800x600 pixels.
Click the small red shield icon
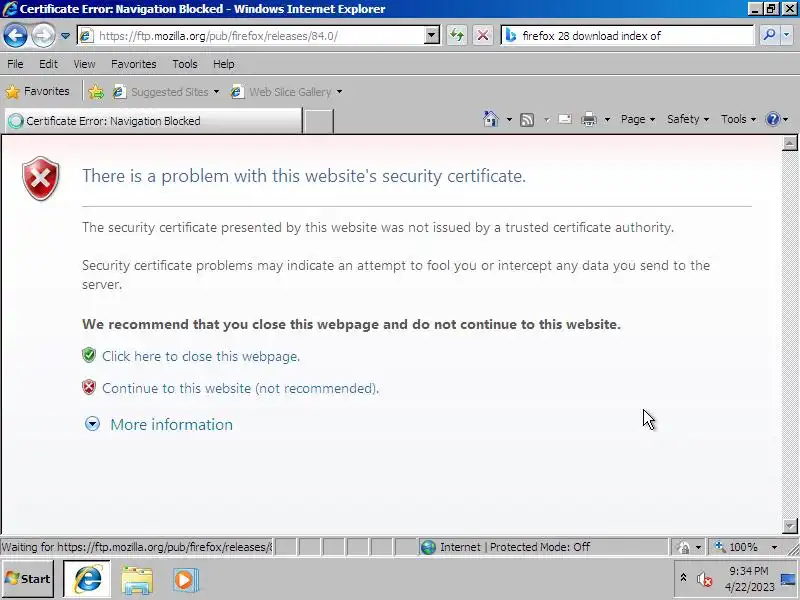[89, 387]
